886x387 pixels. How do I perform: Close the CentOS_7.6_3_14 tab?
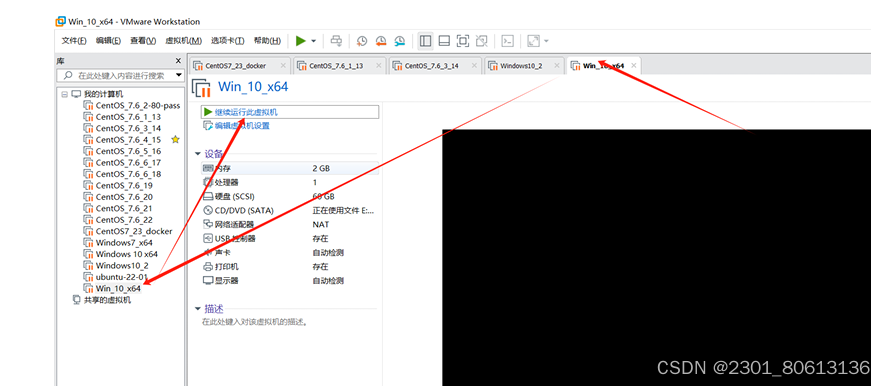(475, 66)
